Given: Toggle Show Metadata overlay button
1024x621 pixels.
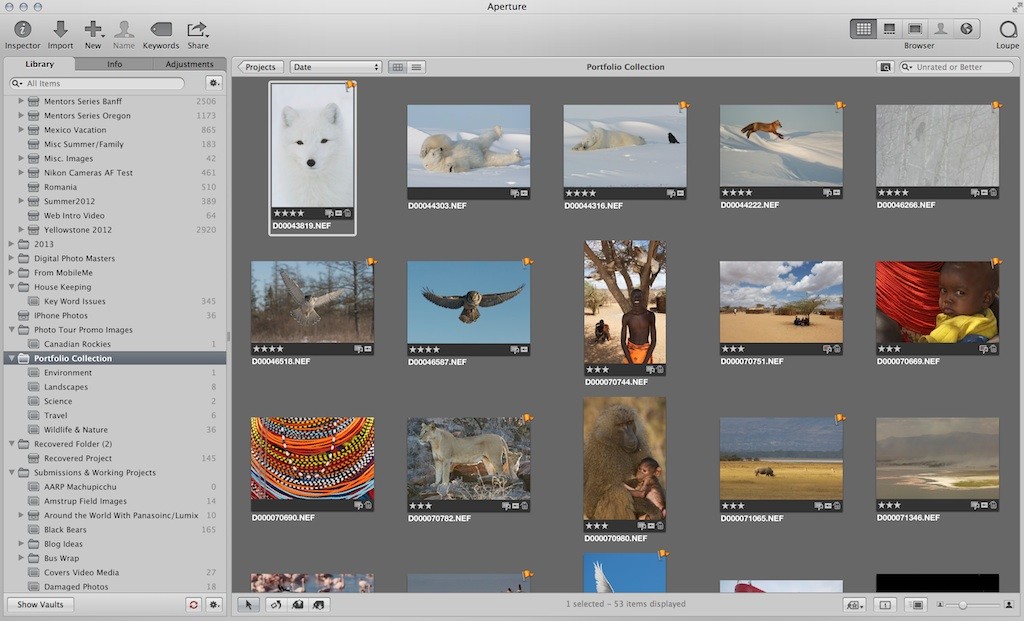Looking at the screenshot, I should coord(917,605).
